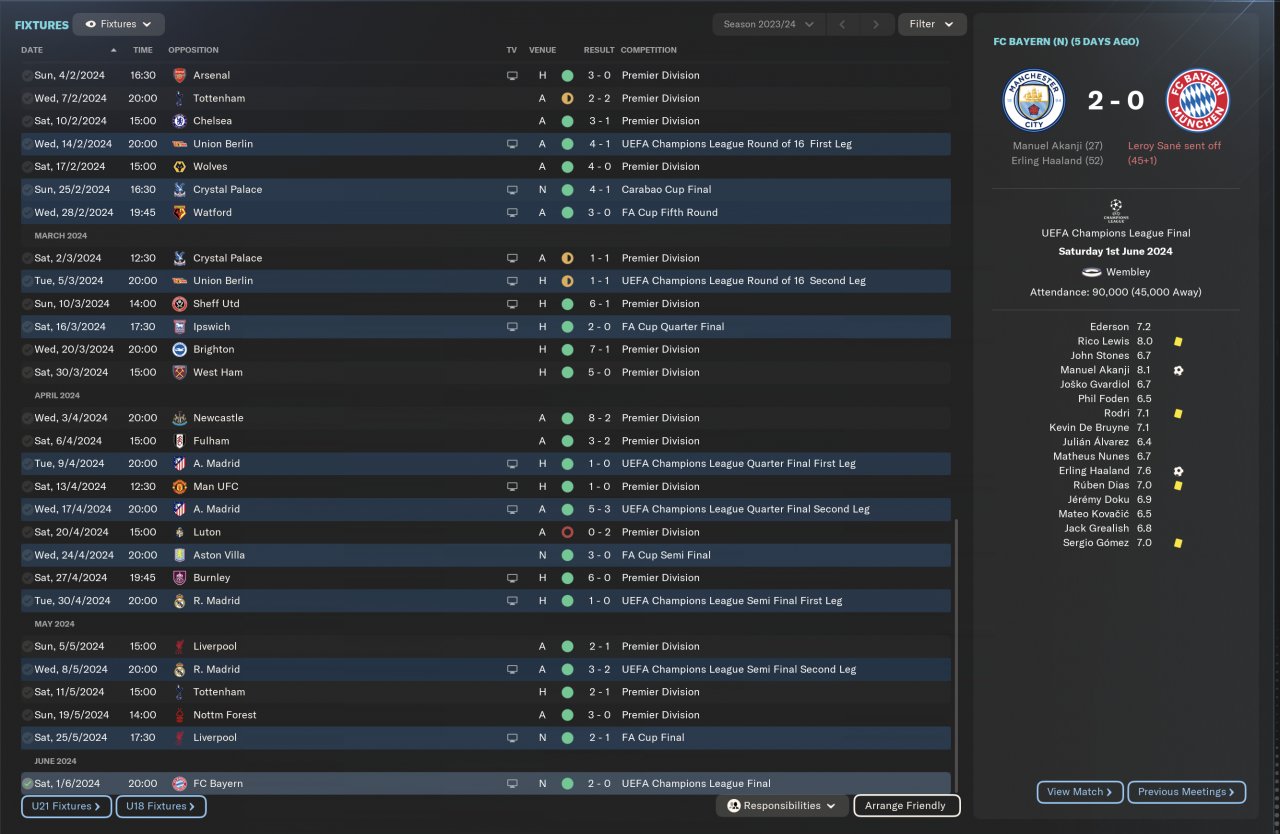Click the Nottm Forest club crest

(x=179, y=715)
